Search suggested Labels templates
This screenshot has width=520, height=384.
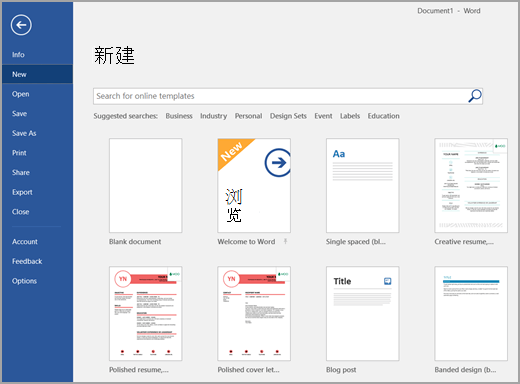350,116
